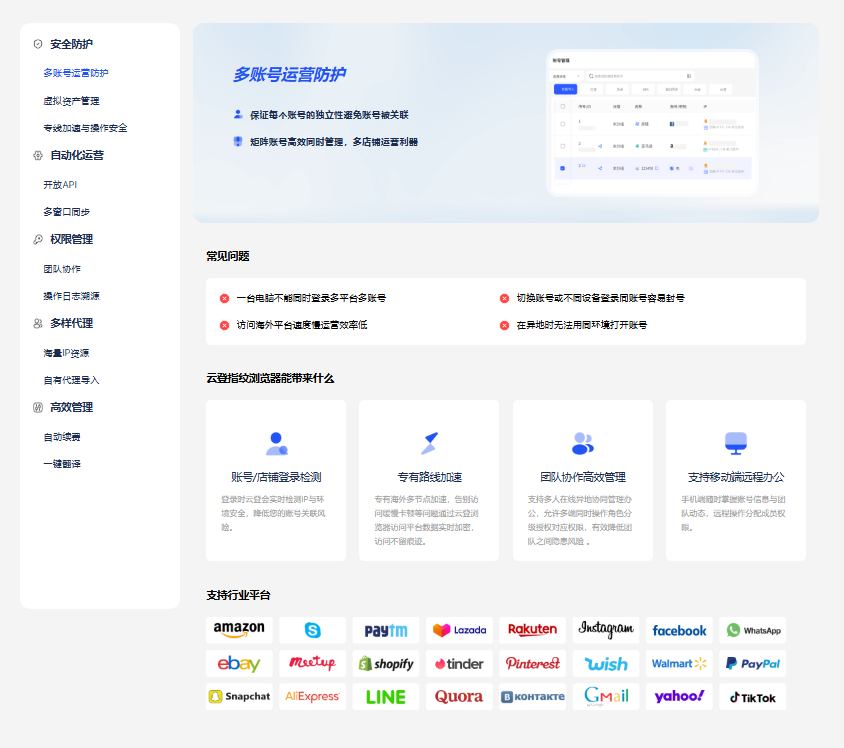Image resolution: width=844 pixels, height=748 pixels.
Task: Go to 自动续费 in the sidebar
Action: [x=62, y=437]
